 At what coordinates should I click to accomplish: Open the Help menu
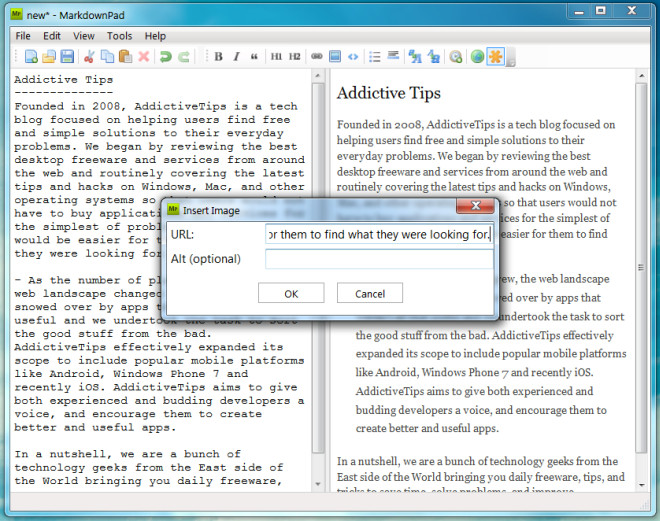155,36
